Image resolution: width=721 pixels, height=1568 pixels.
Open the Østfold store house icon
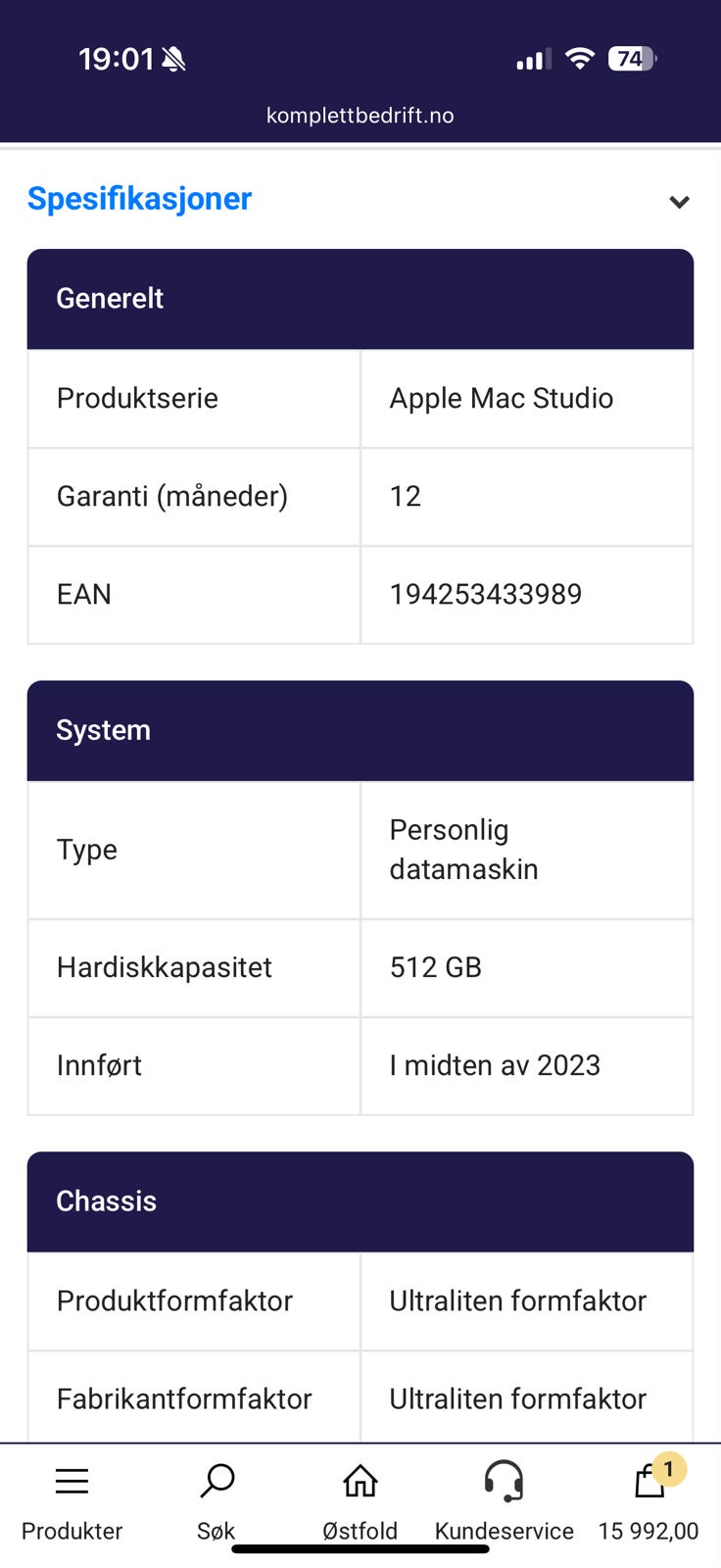[x=360, y=1481]
